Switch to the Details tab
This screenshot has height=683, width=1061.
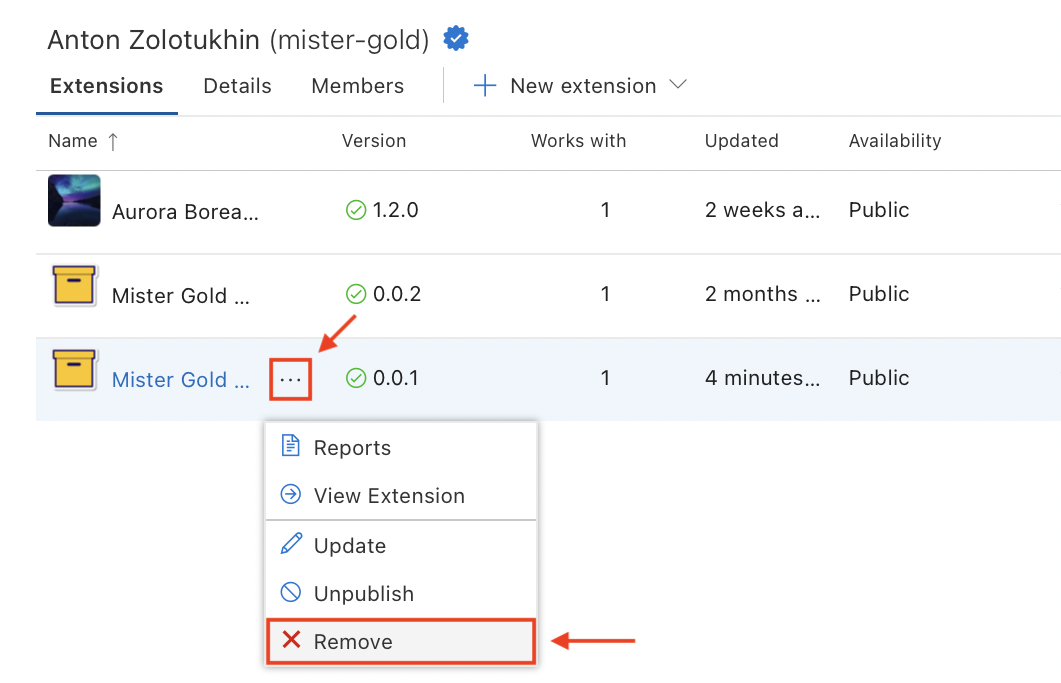pos(238,86)
